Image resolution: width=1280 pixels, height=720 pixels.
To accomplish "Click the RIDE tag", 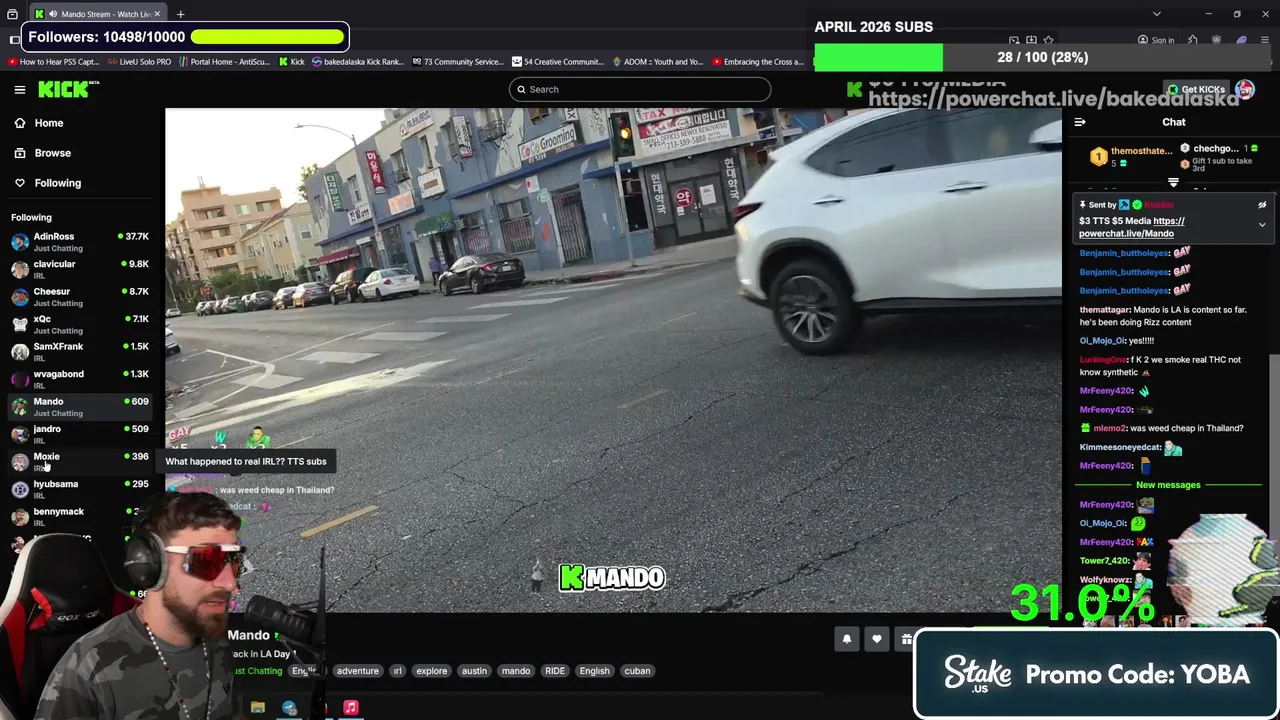I will (555, 671).
